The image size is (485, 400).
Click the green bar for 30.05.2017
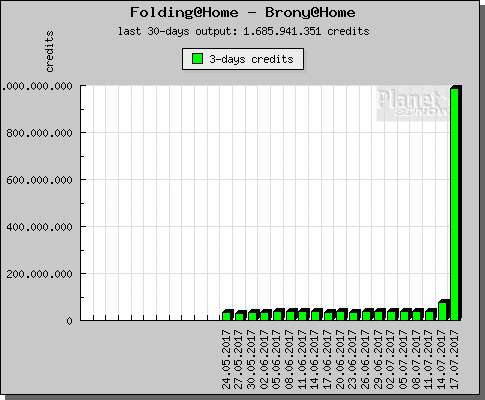252,316
